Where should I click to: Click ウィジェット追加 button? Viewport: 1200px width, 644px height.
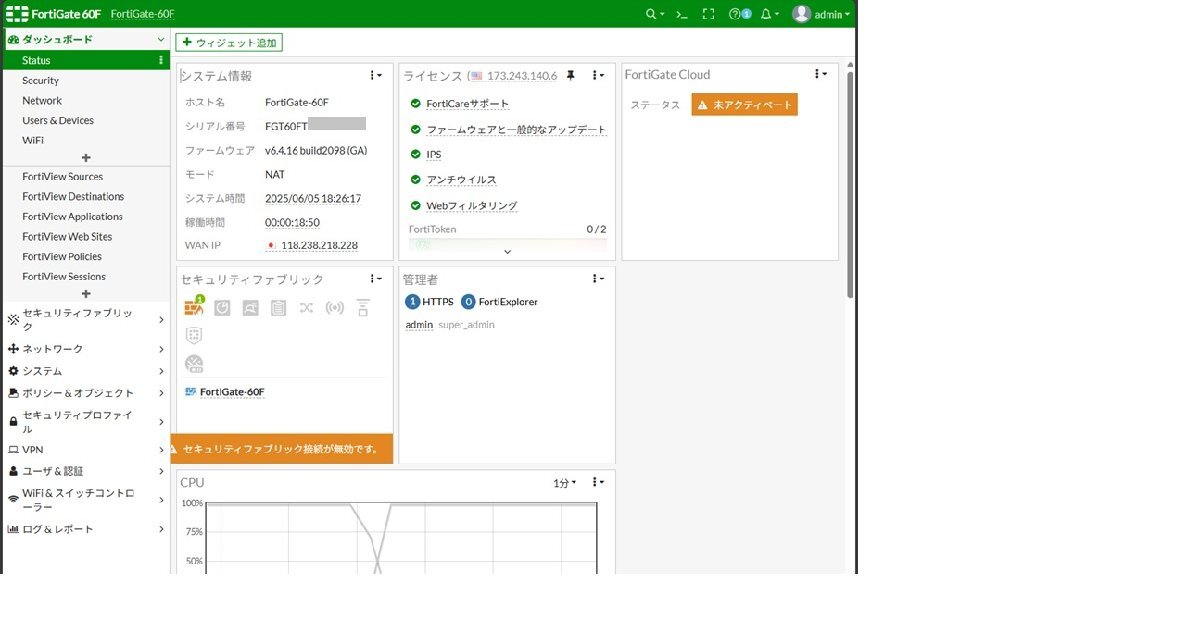pyautogui.click(x=229, y=42)
